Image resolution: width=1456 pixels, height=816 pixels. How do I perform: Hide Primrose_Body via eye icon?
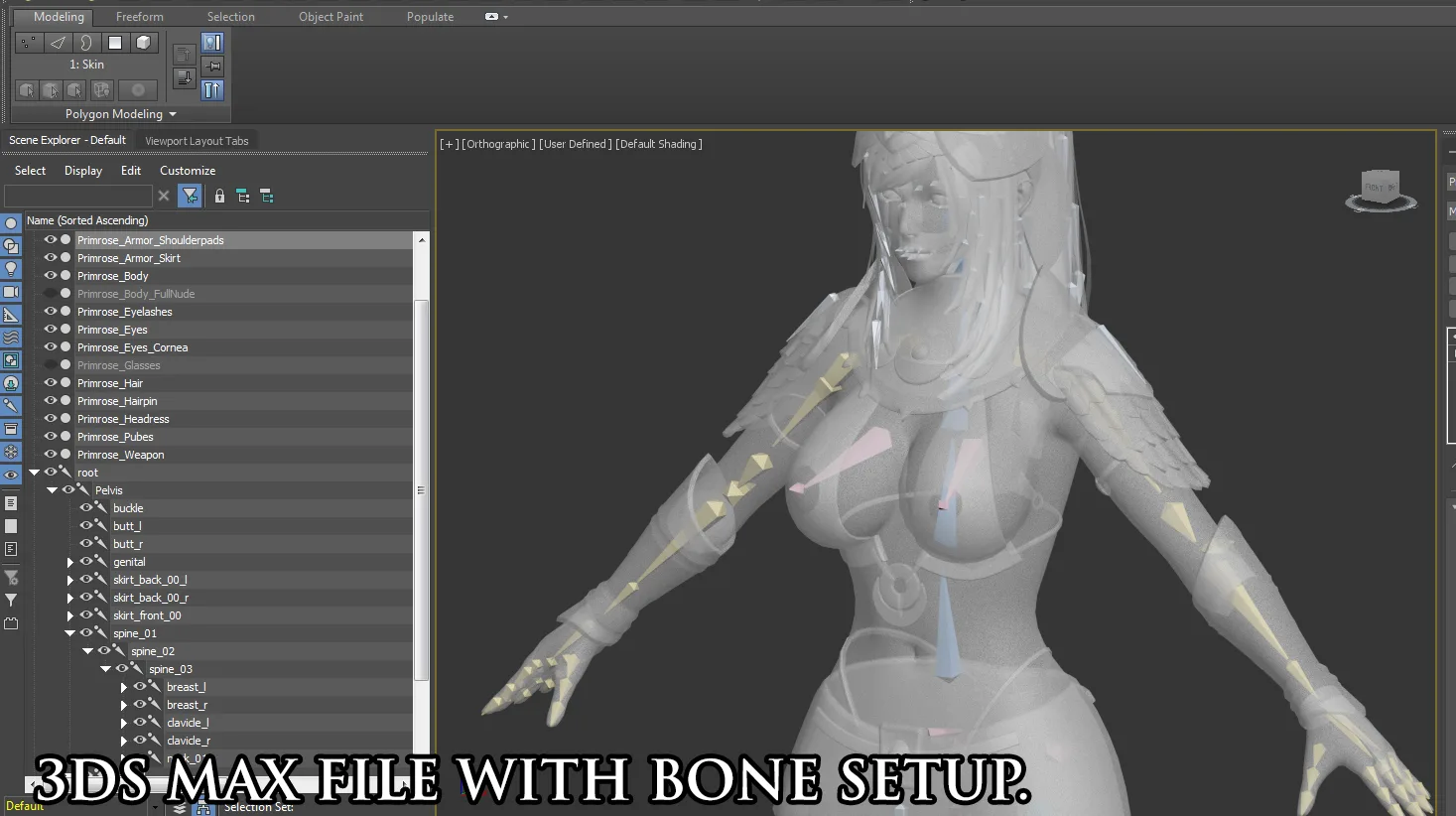[x=50, y=275]
